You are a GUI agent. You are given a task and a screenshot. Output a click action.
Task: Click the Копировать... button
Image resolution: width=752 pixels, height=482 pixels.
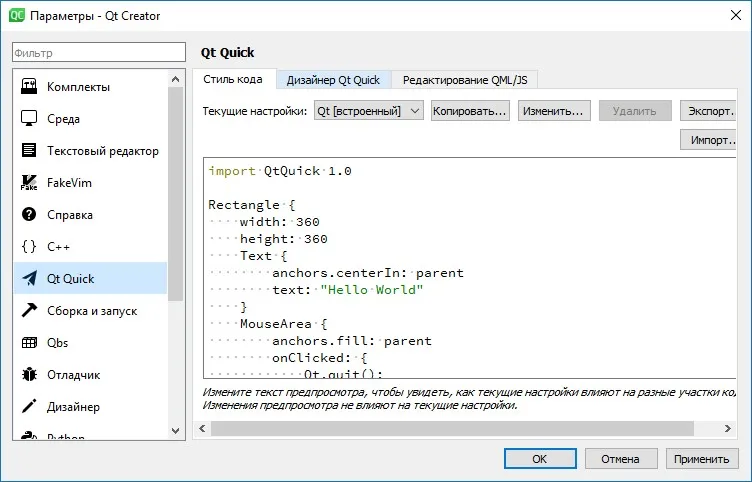coord(470,111)
